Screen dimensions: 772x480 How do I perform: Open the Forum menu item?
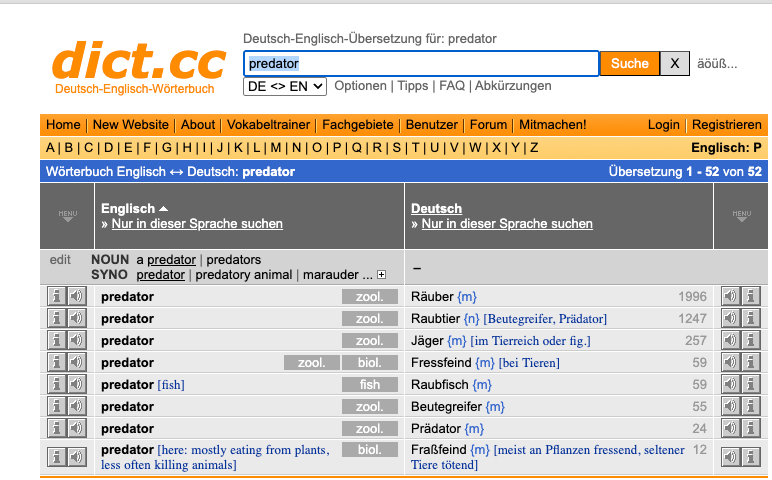[x=488, y=125]
